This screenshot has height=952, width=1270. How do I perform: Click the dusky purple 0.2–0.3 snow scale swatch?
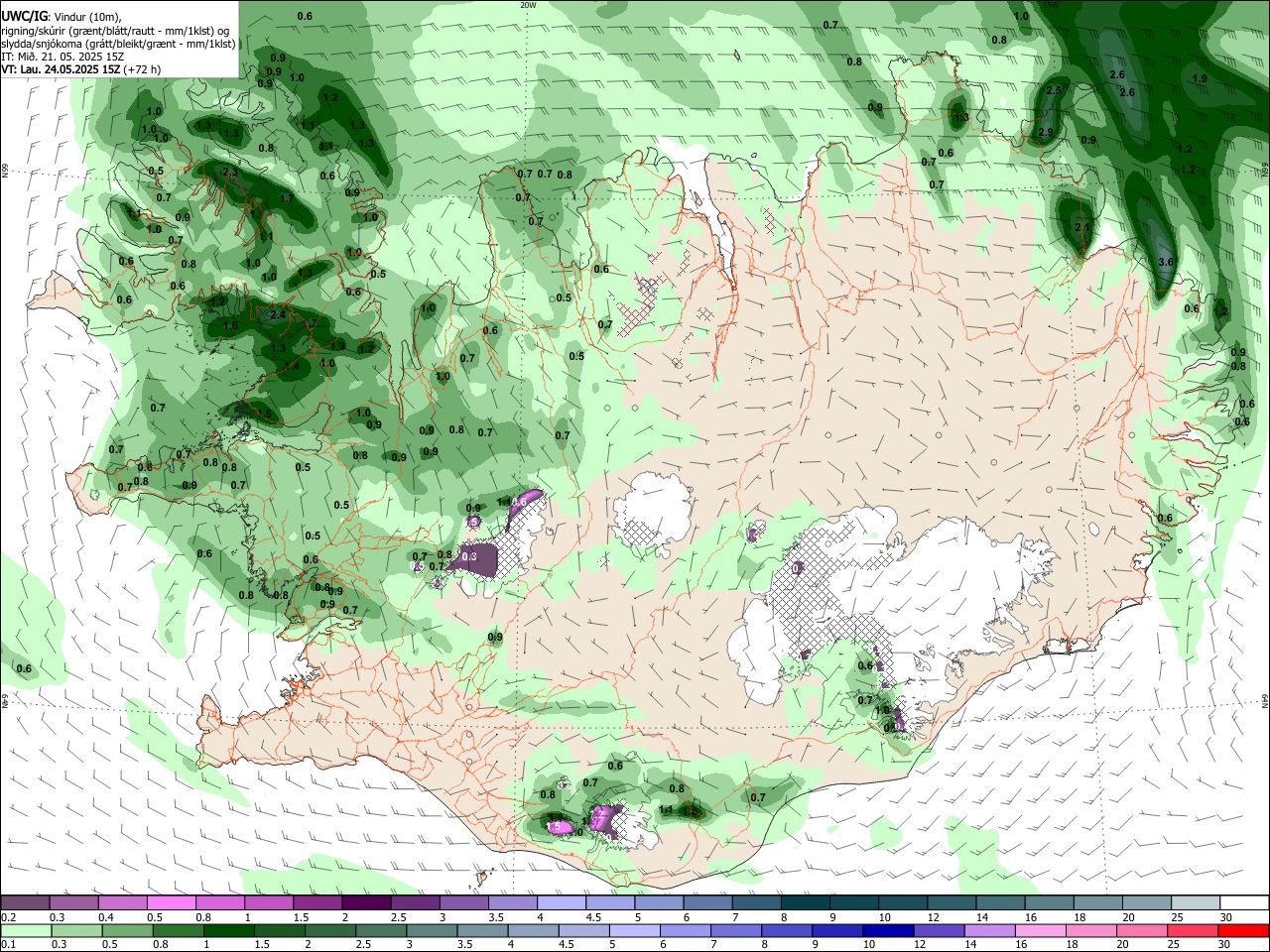point(25,903)
